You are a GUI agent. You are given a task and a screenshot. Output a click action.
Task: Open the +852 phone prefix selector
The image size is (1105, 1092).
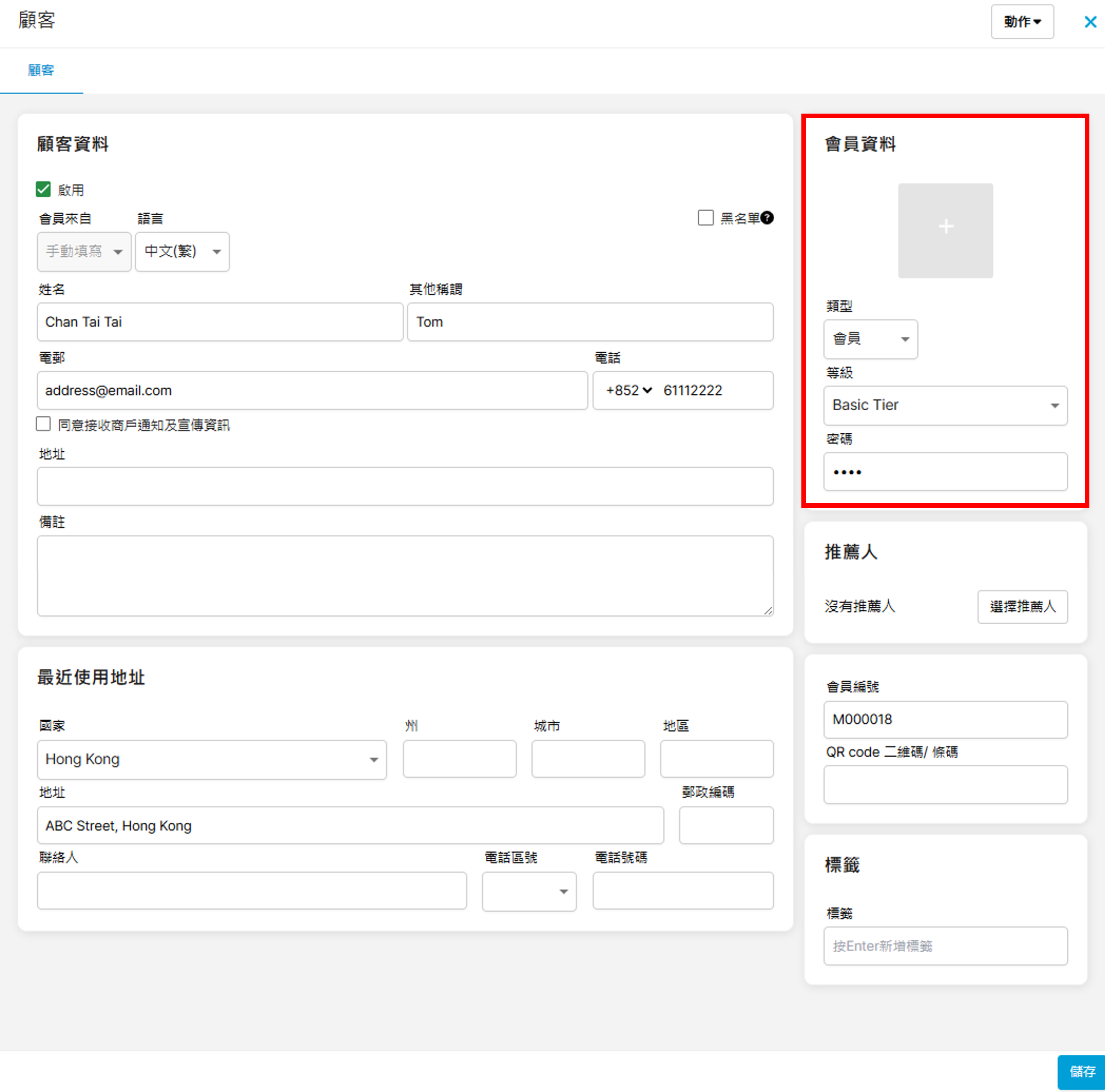628,391
